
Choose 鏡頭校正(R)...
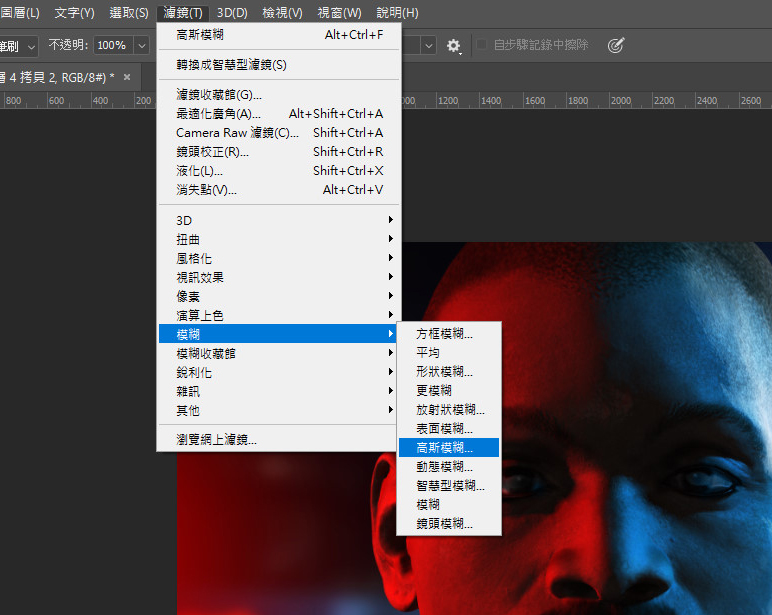(279, 152)
